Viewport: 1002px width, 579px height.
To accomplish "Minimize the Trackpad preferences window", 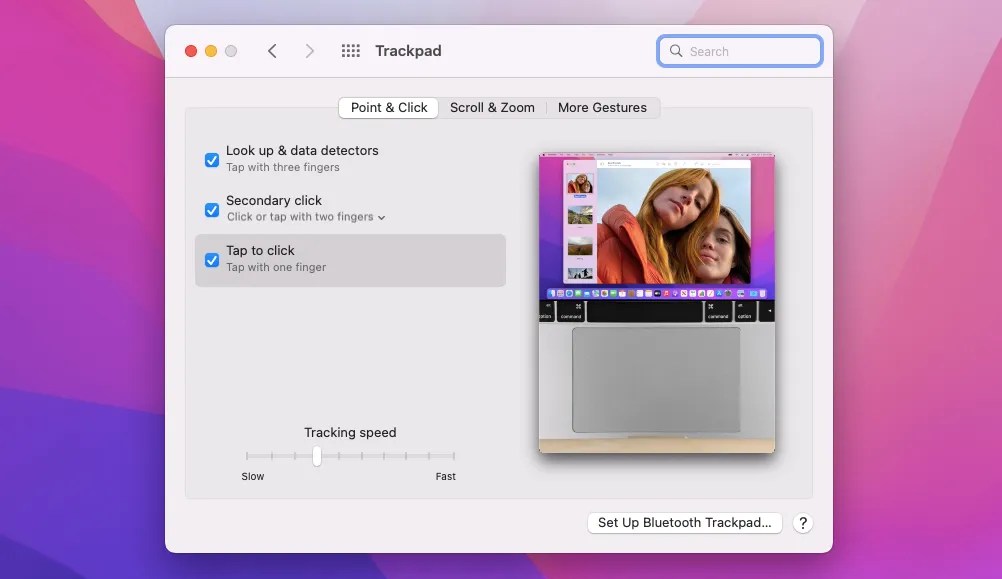I will (210, 50).
